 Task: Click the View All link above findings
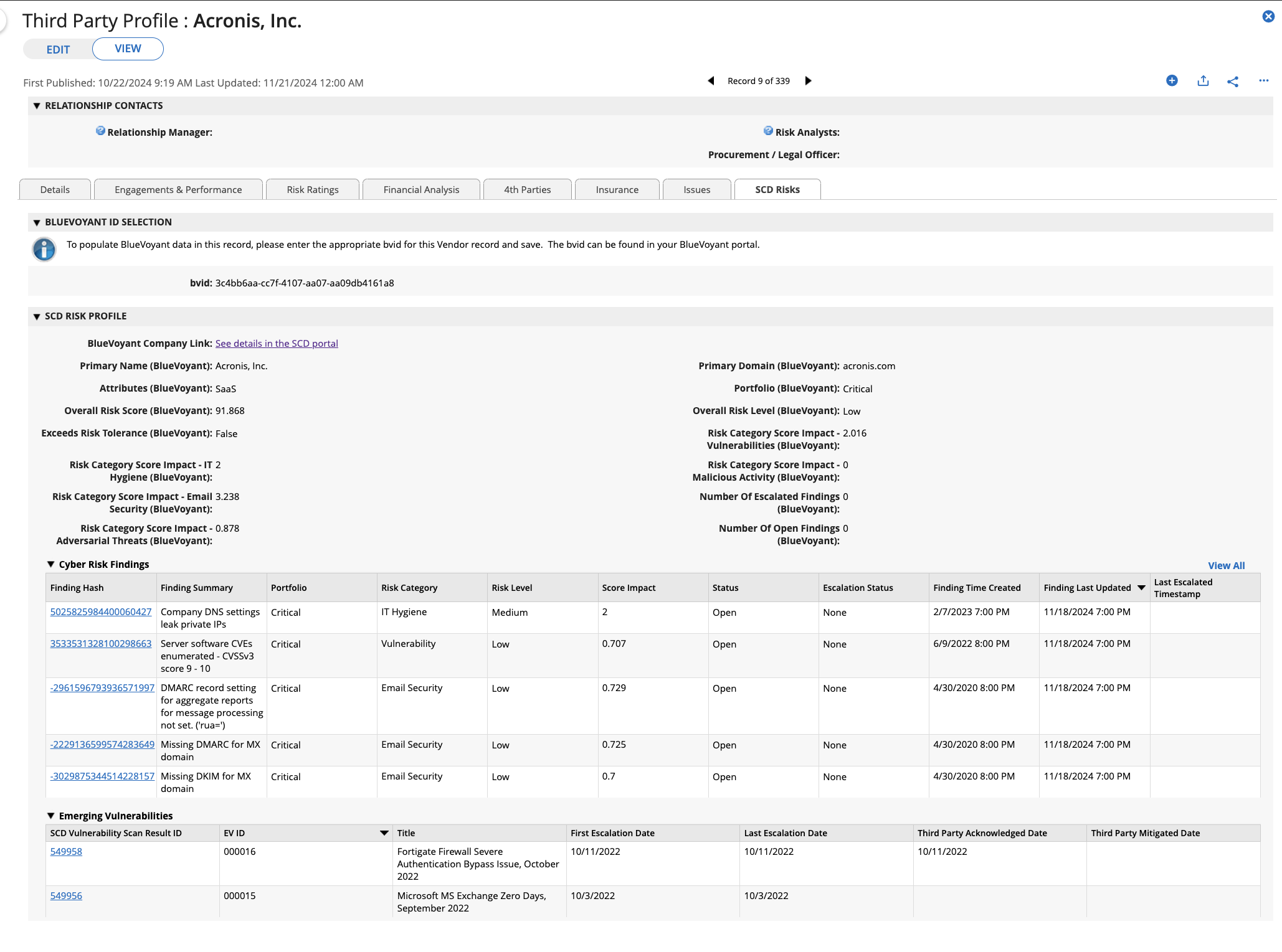1226,565
